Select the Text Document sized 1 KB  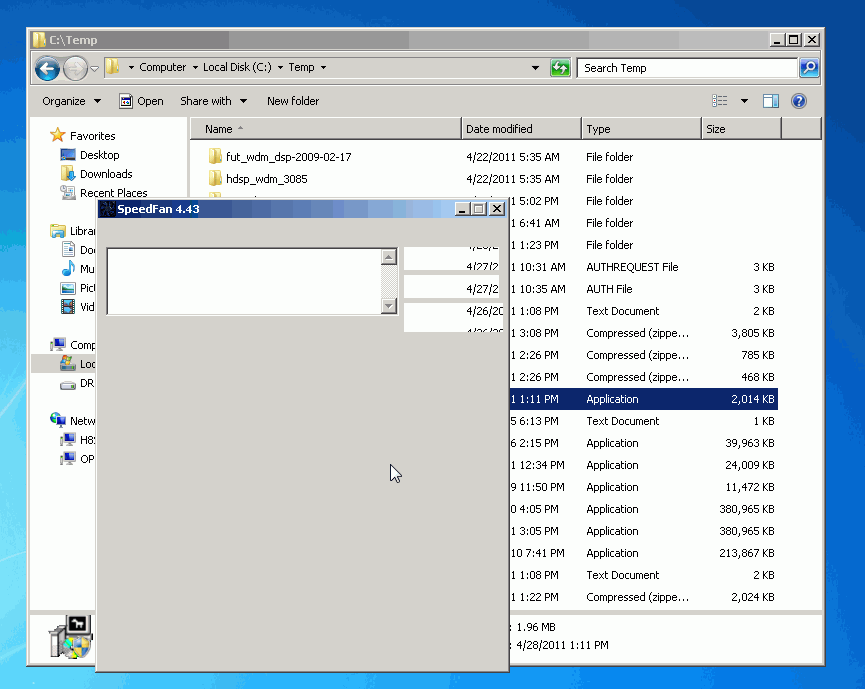click(644, 421)
